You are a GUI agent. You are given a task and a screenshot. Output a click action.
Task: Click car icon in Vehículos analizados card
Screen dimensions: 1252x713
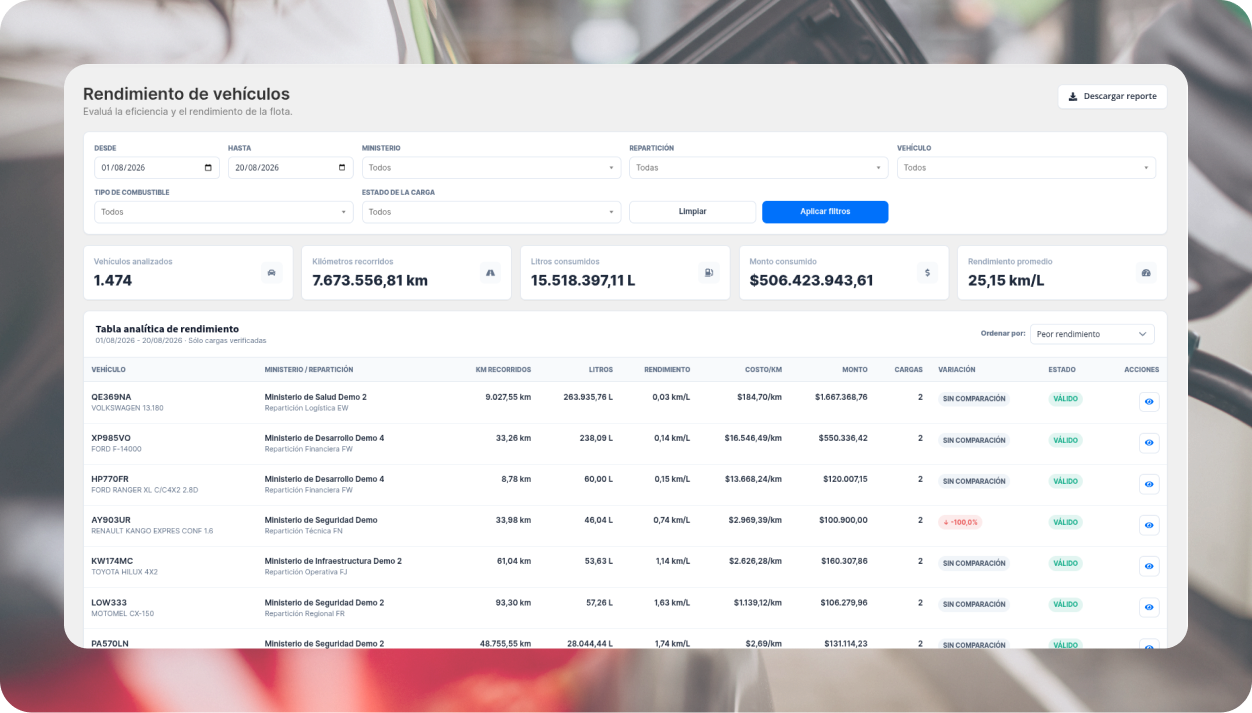click(272, 272)
